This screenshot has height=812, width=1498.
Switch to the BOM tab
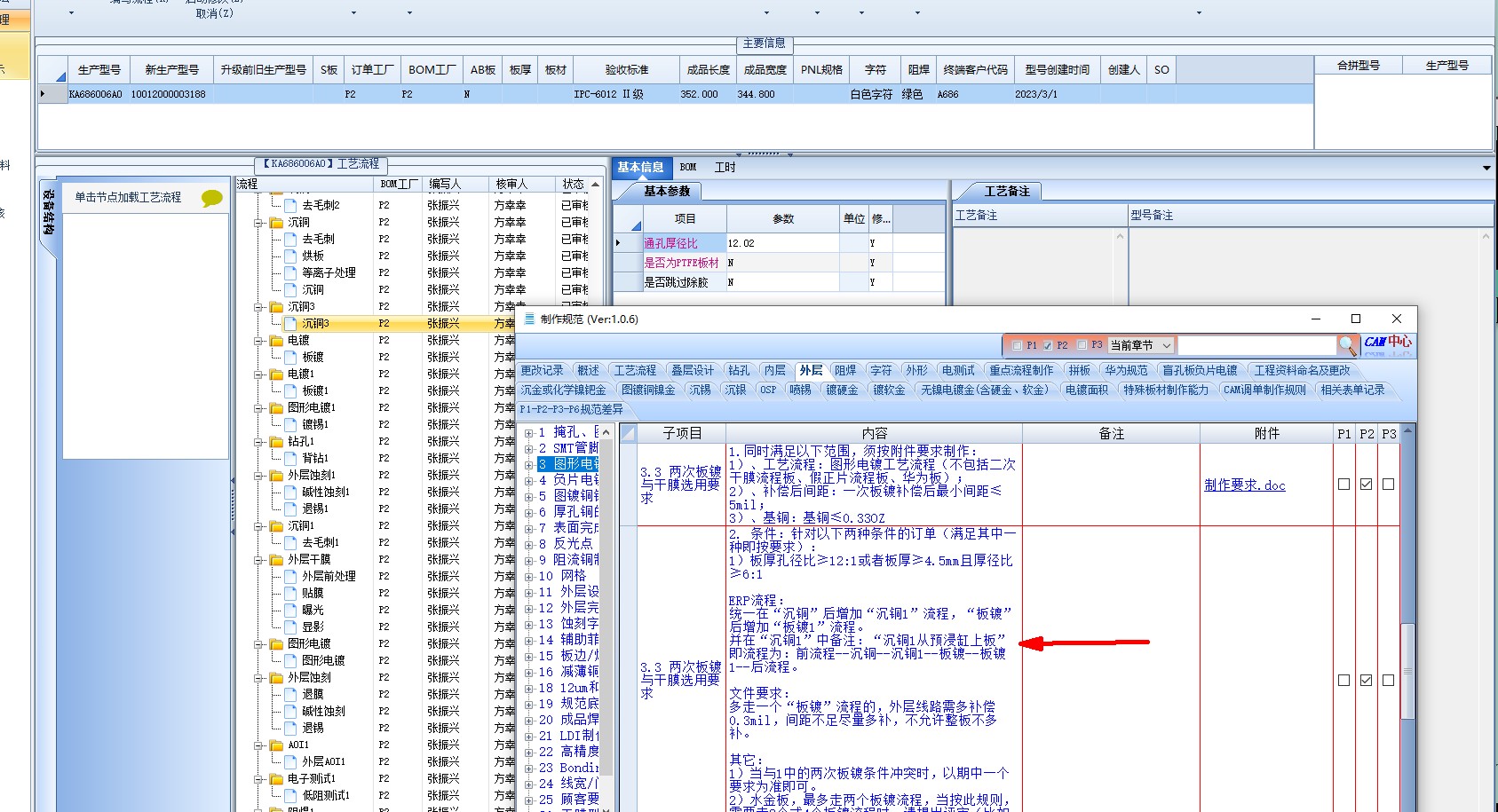(688, 168)
